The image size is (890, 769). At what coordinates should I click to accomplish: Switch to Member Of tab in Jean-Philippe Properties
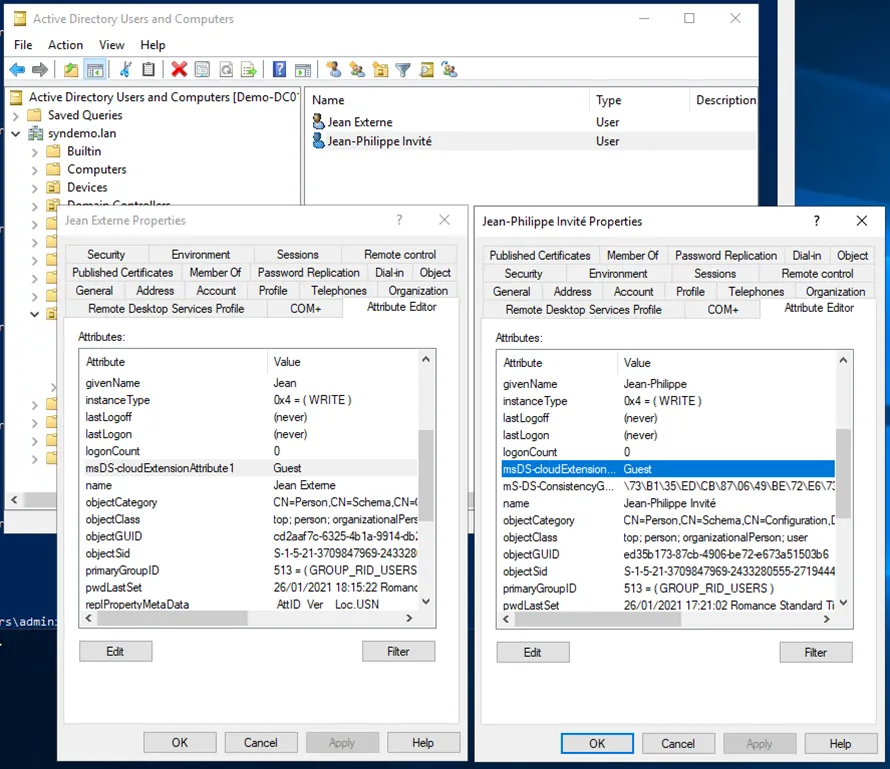[632, 256]
